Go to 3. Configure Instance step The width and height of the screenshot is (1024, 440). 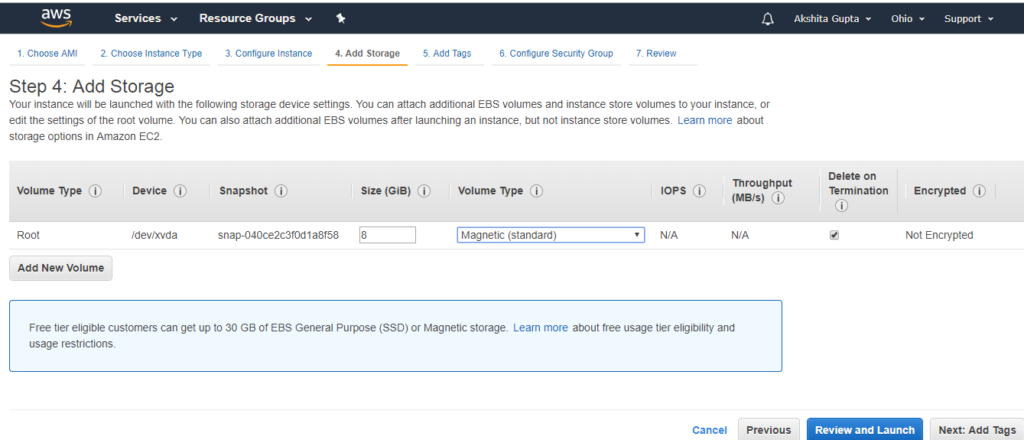coord(268,54)
